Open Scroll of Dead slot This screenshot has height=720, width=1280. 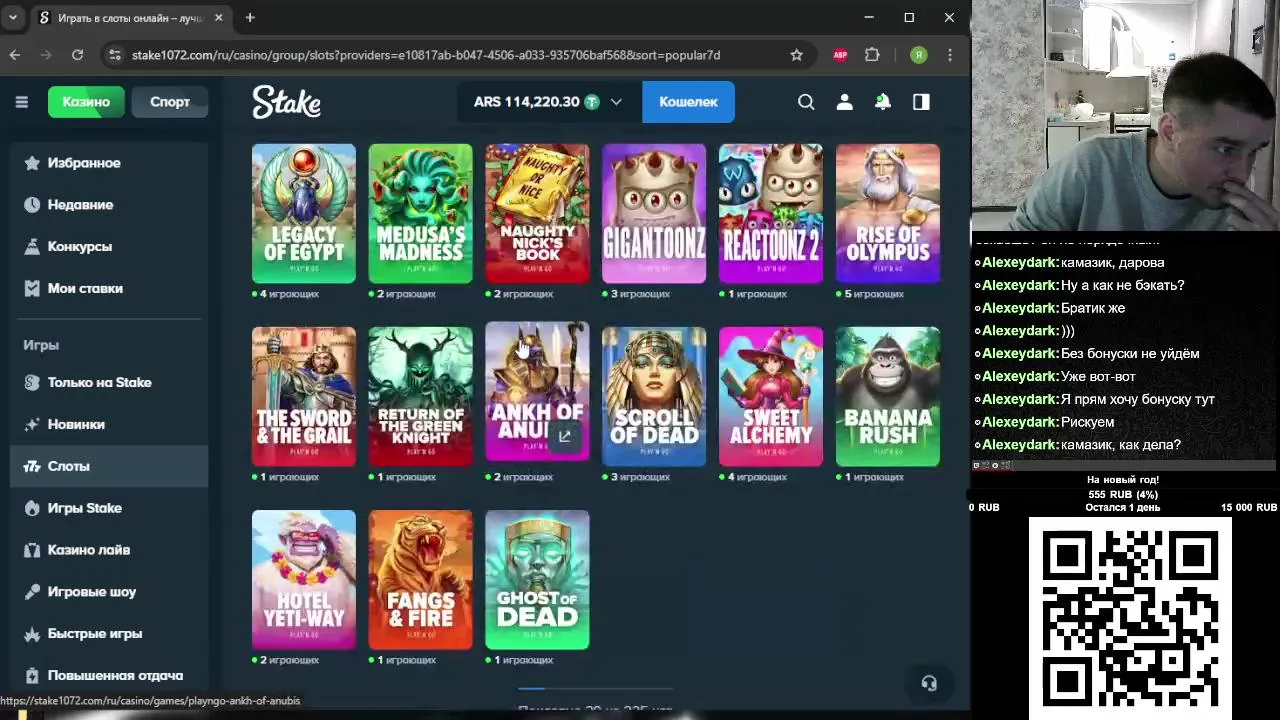point(654,396)
